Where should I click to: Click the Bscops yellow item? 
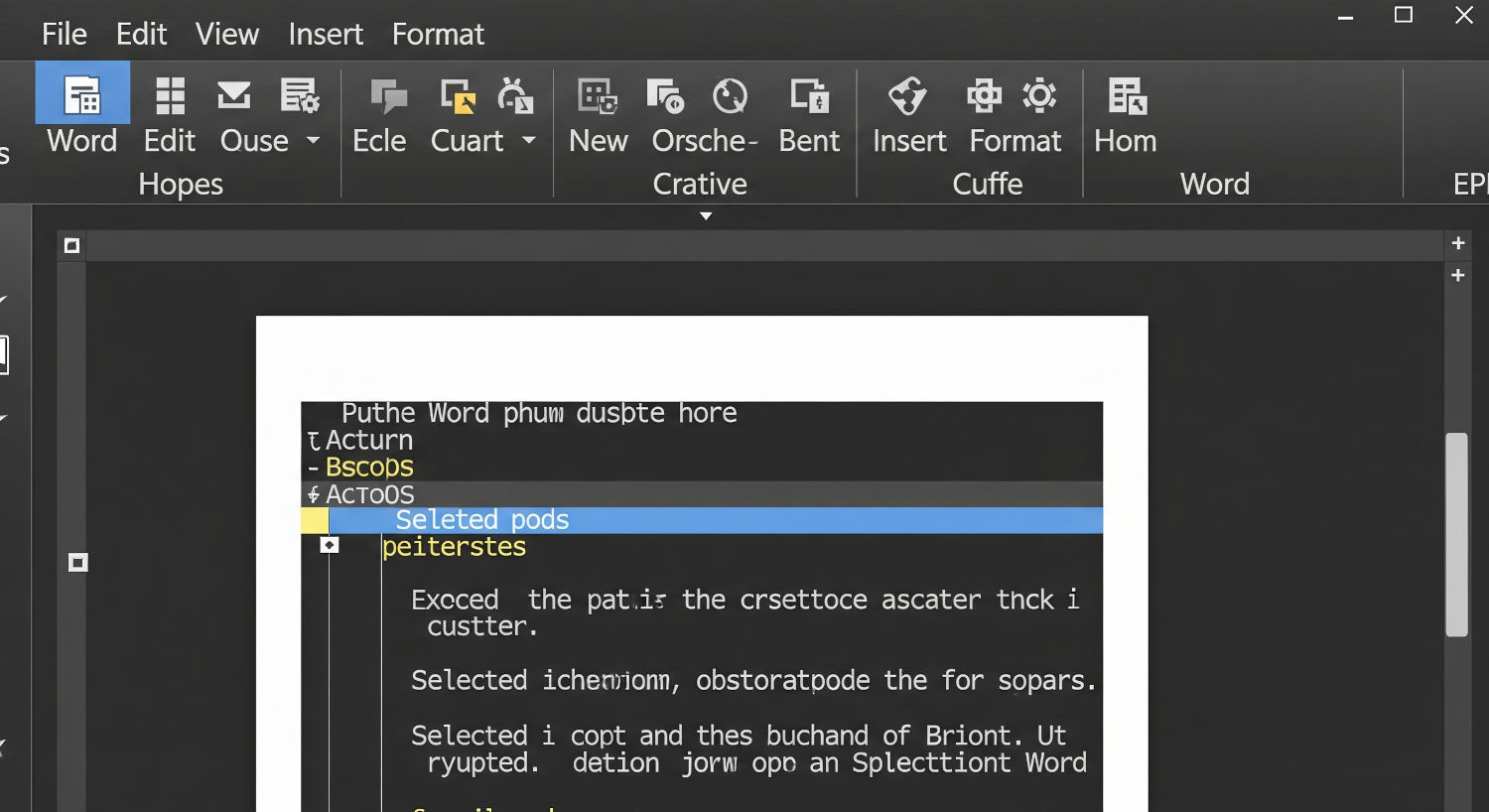click(x=369, y=468)
